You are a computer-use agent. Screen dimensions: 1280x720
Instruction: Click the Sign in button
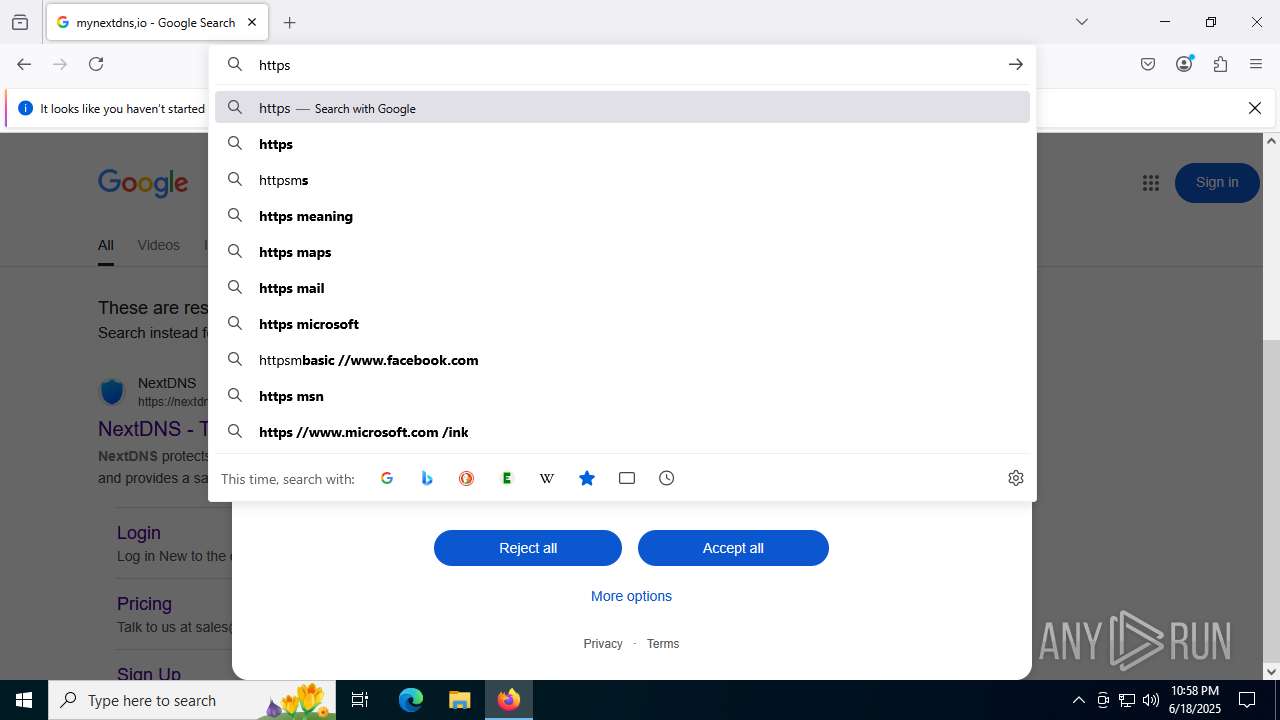click(1217, 183)
